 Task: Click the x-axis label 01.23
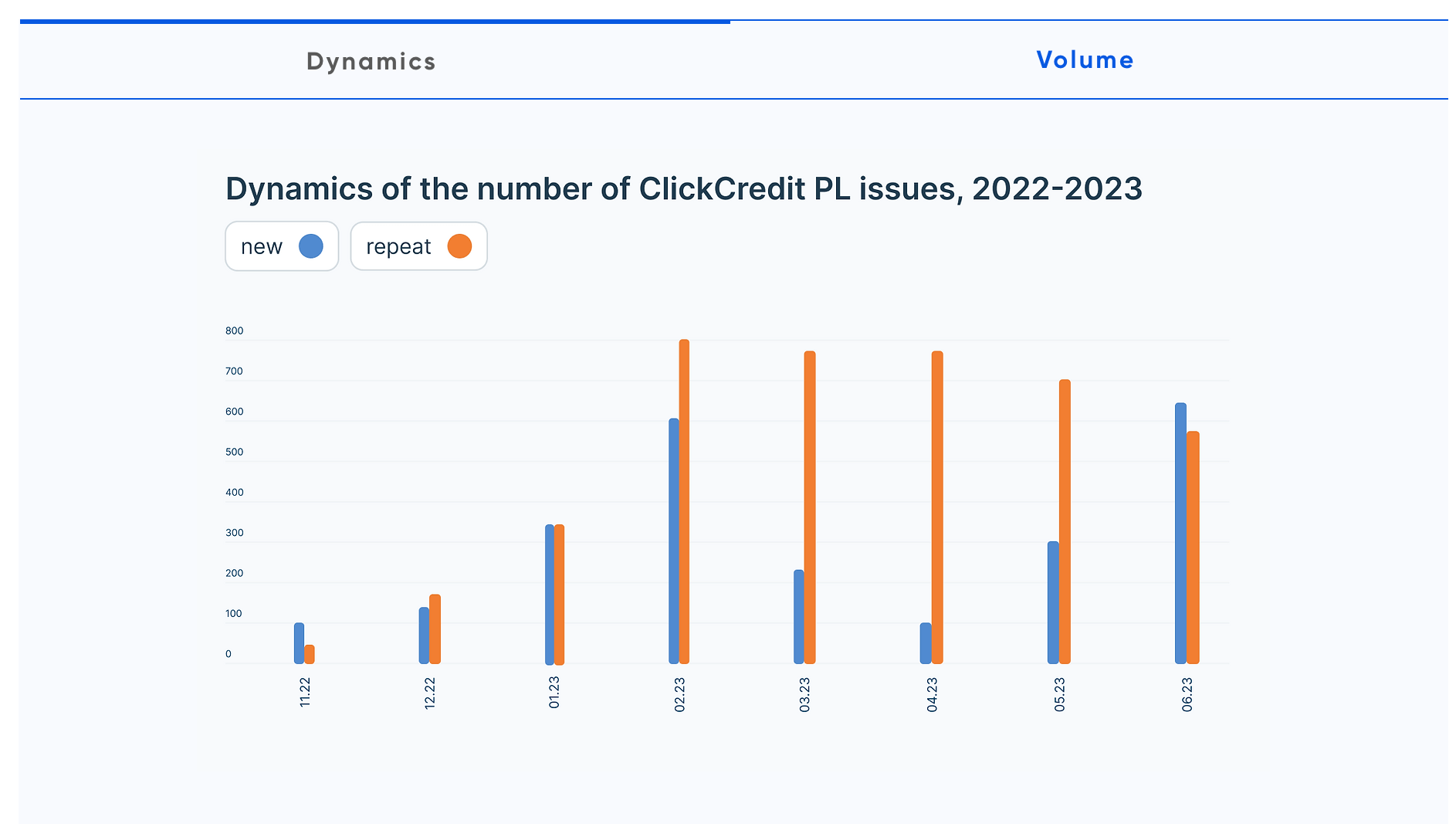[x=554, y=693]
